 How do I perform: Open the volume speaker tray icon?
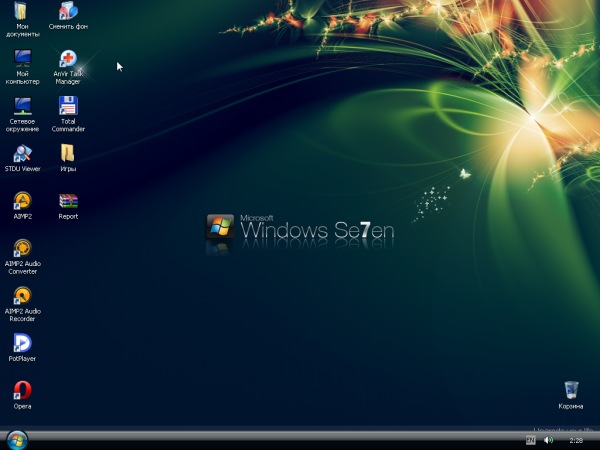click(548, 440)
